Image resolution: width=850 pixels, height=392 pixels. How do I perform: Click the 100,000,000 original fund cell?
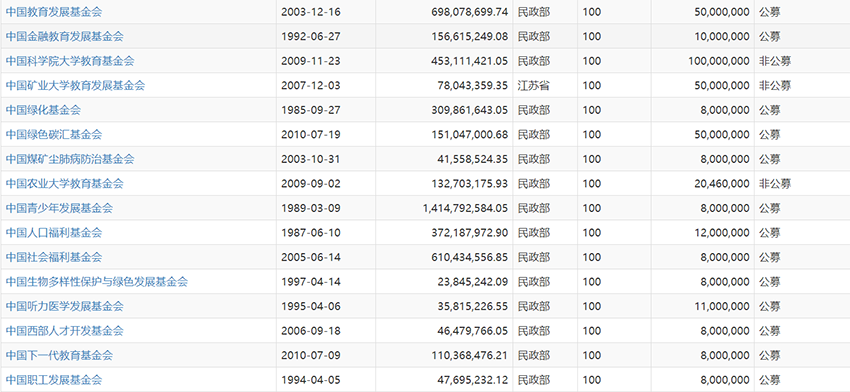pos(703,61)
